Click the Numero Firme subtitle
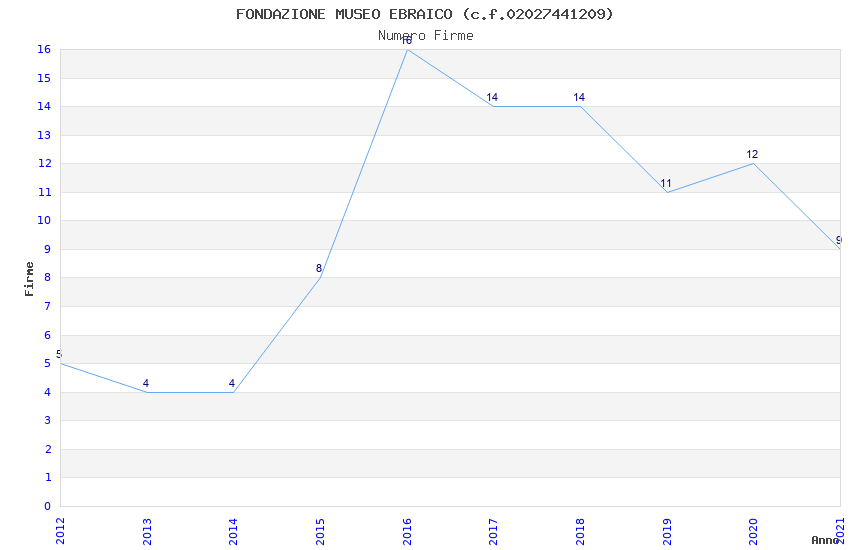 [426, 35]
